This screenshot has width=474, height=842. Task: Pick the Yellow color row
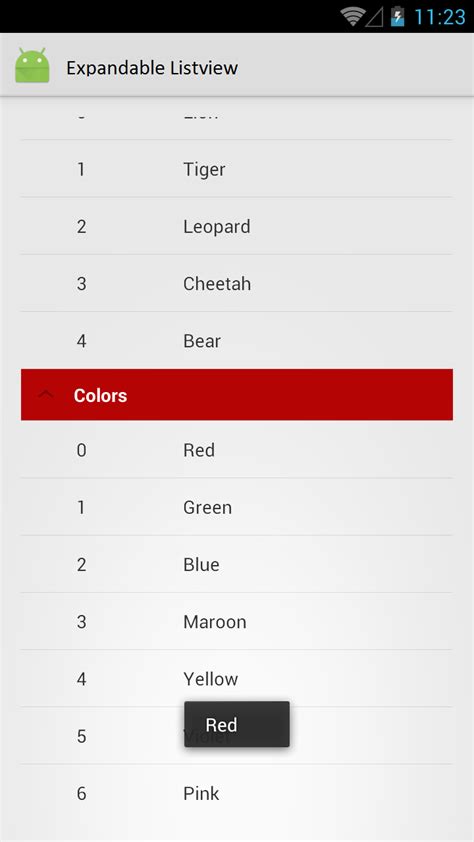[237, 679]
